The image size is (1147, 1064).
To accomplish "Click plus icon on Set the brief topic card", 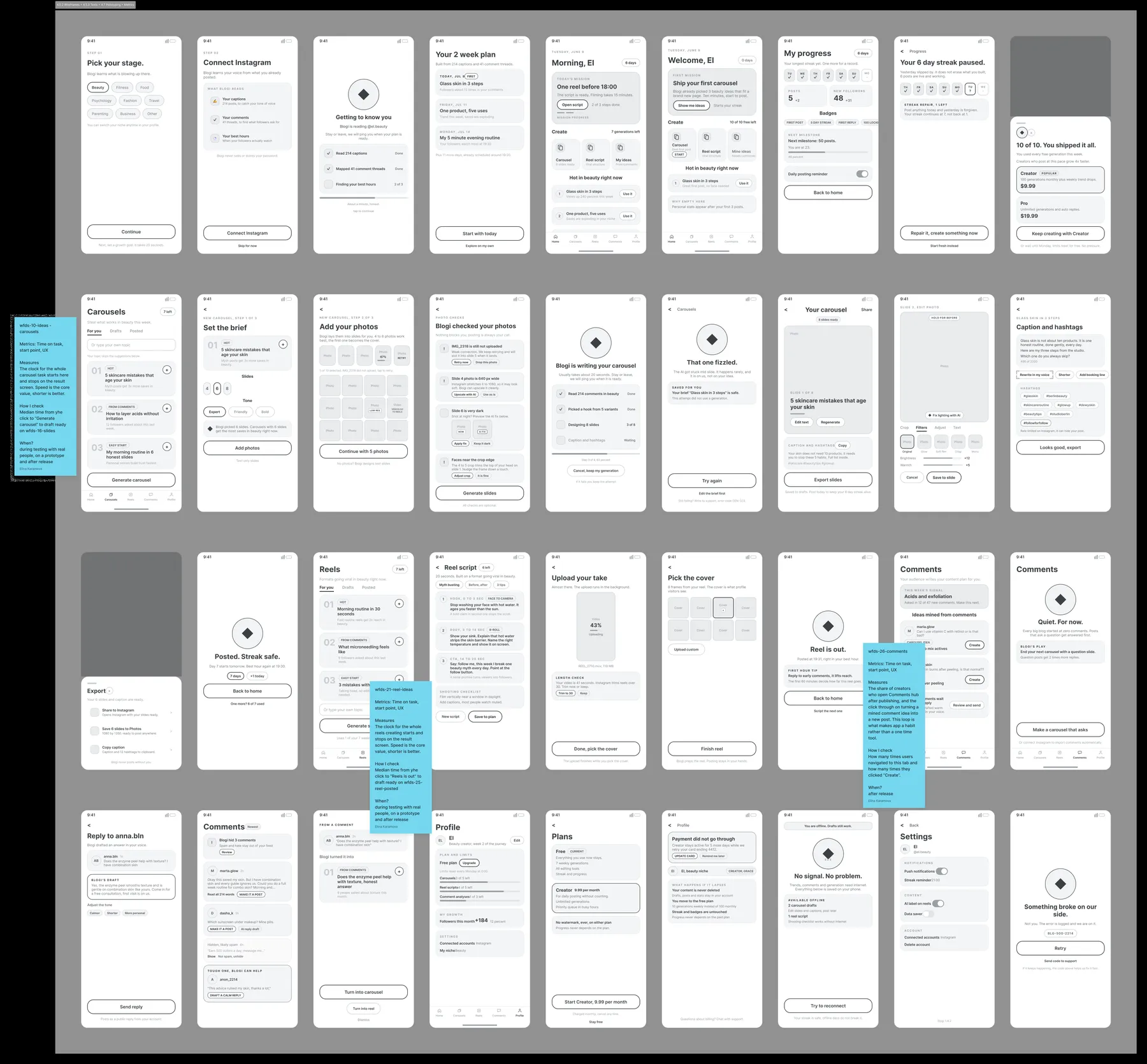I will [283, 344].
